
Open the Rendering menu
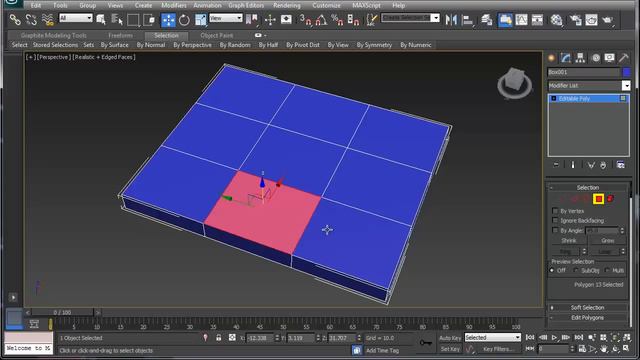287,5
